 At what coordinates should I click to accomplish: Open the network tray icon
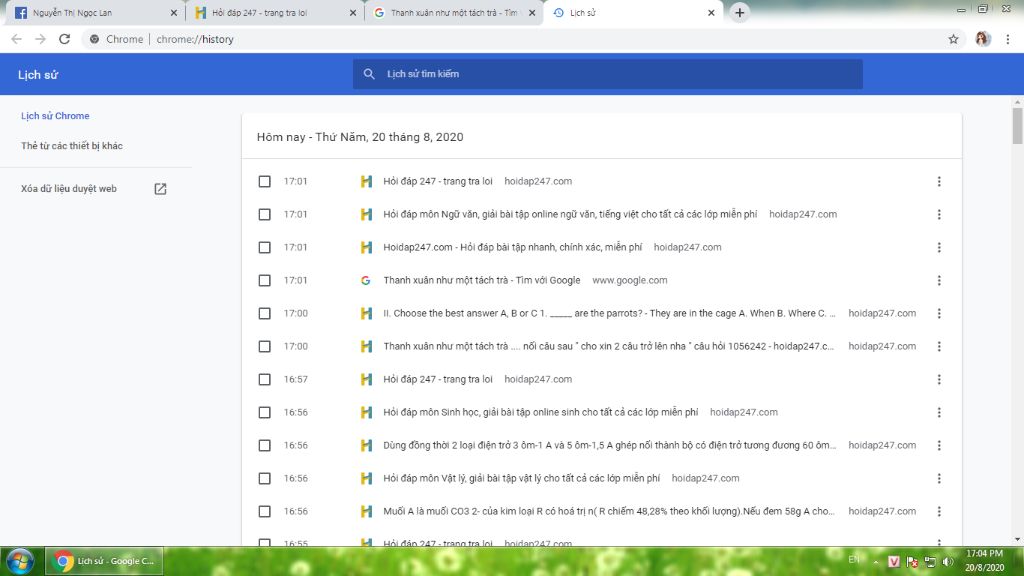pyautogui.click(x=930, y=561)
